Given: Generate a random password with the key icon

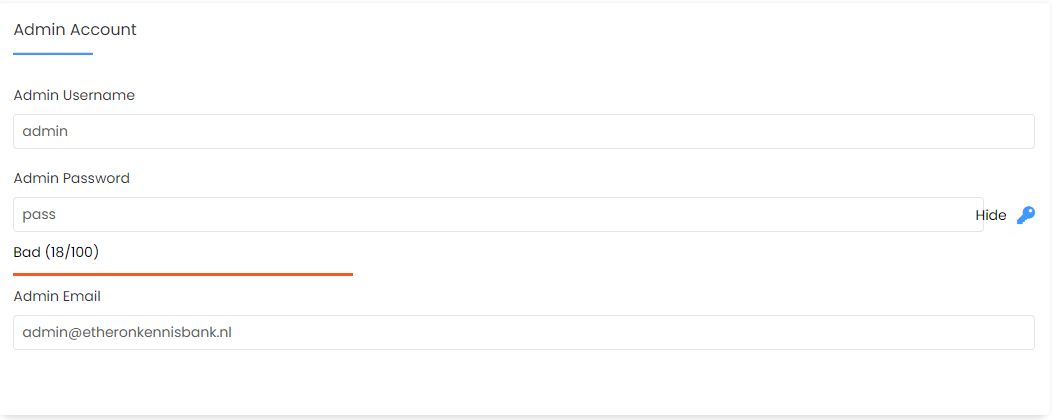Looking at the screenshot, I should click(1026, 215).
